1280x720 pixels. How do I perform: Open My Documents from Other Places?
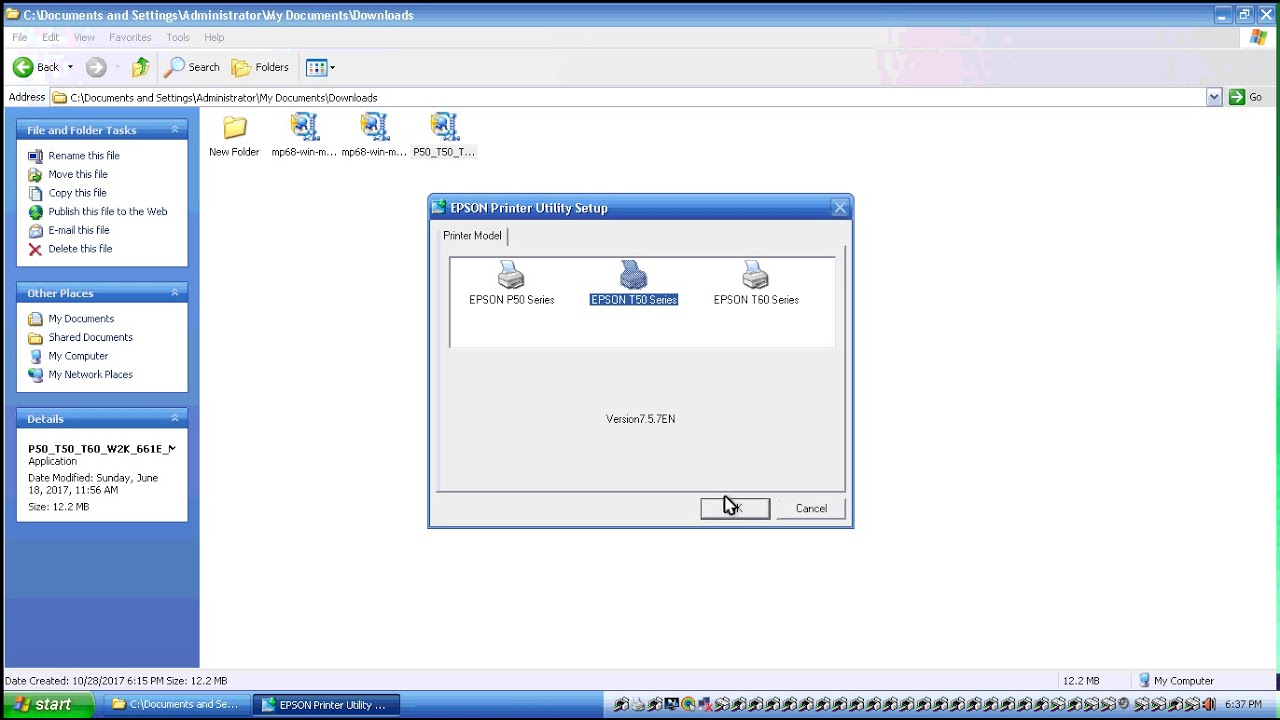point(81,319)
